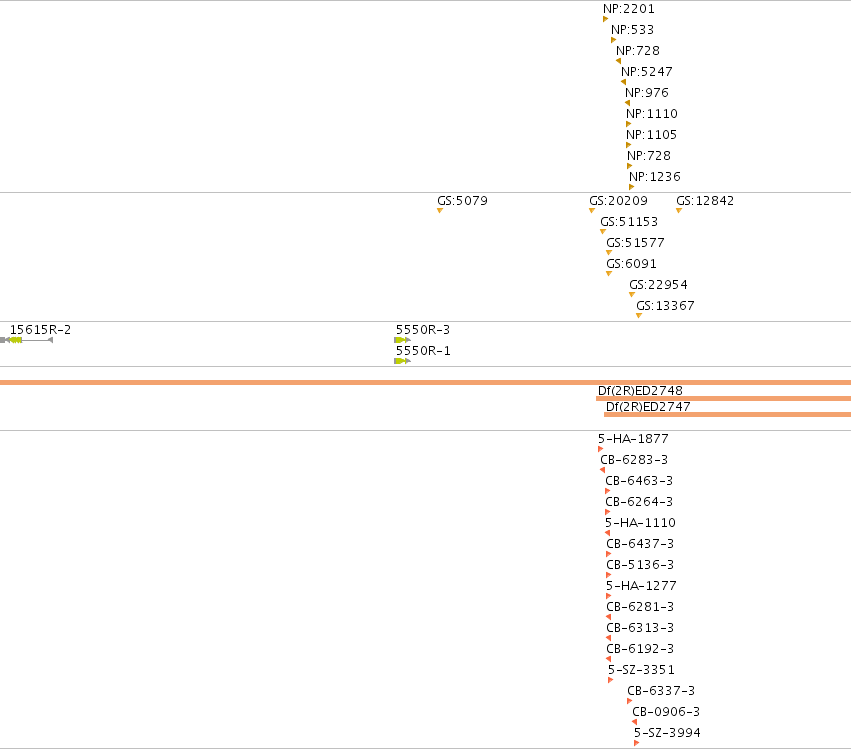This screenshot has height=749, width=851.
Task: Click the 5-HA-1277 label
Action: point(641,586)
